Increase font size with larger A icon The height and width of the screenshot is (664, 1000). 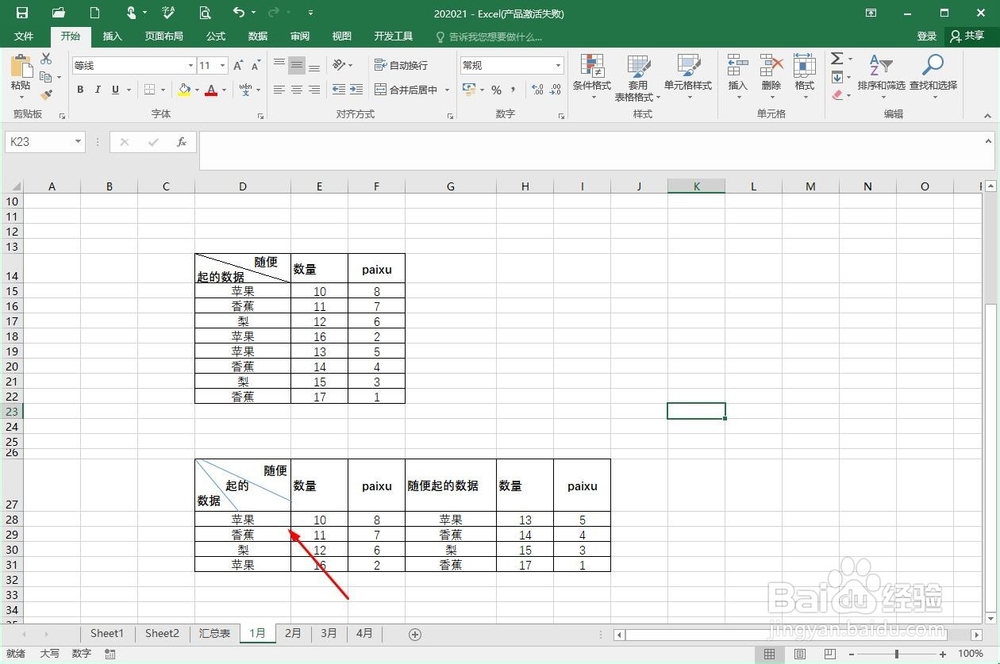point(238,65)
